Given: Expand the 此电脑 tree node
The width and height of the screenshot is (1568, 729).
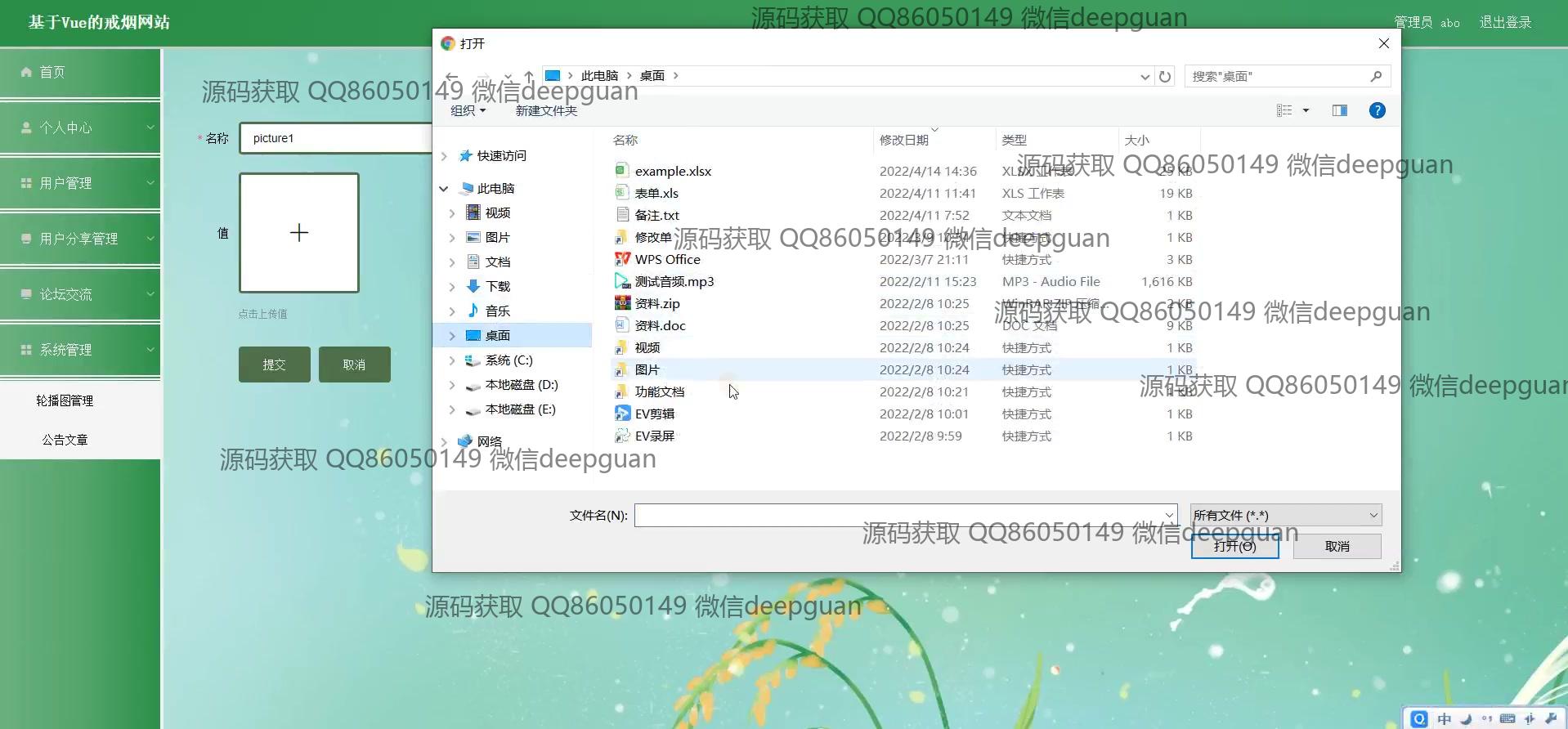Looking at the screenshot, I should click(x=444, y=189).
